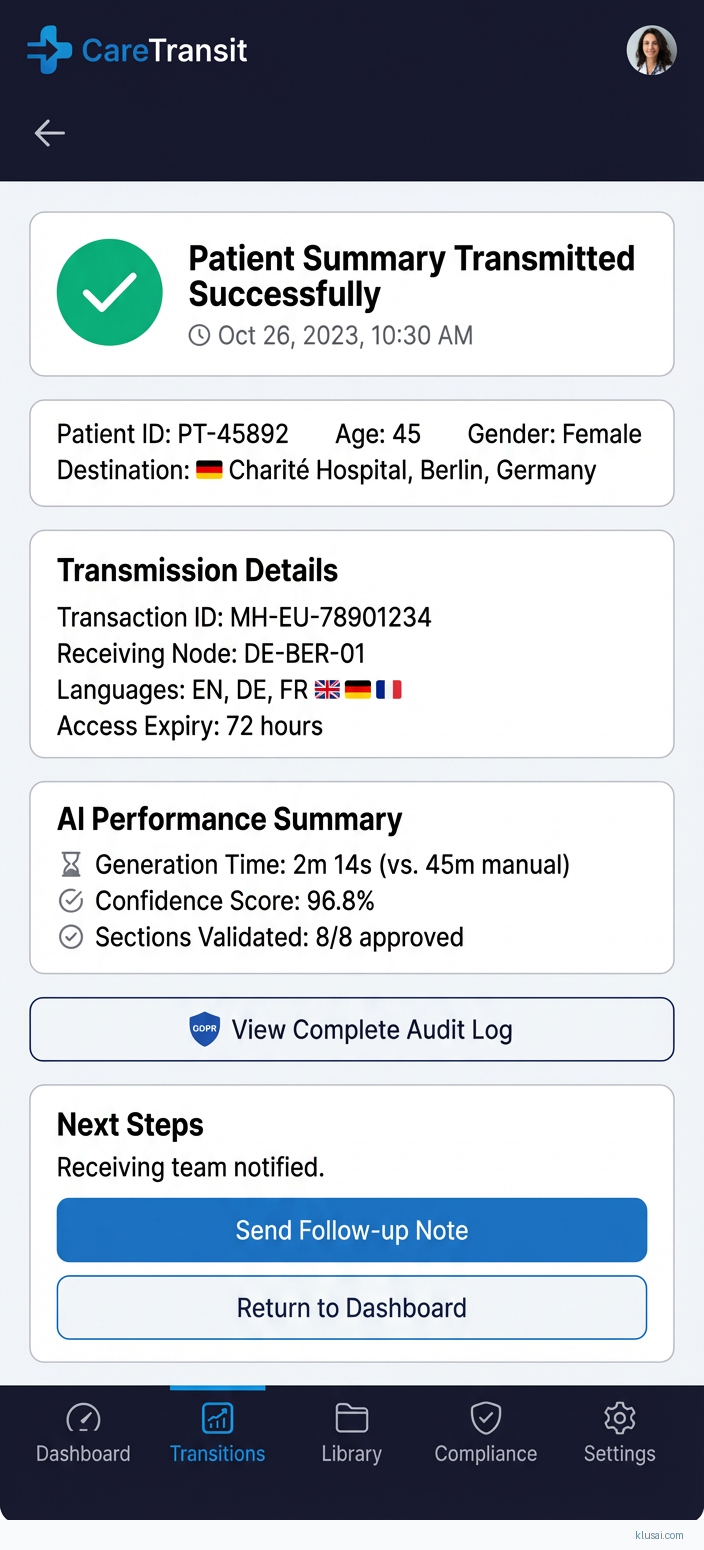This screenshot has height=1550, width=704.
Task: Open the Compliance tab
Action: pyautogui.click(x=485, y=1433)
